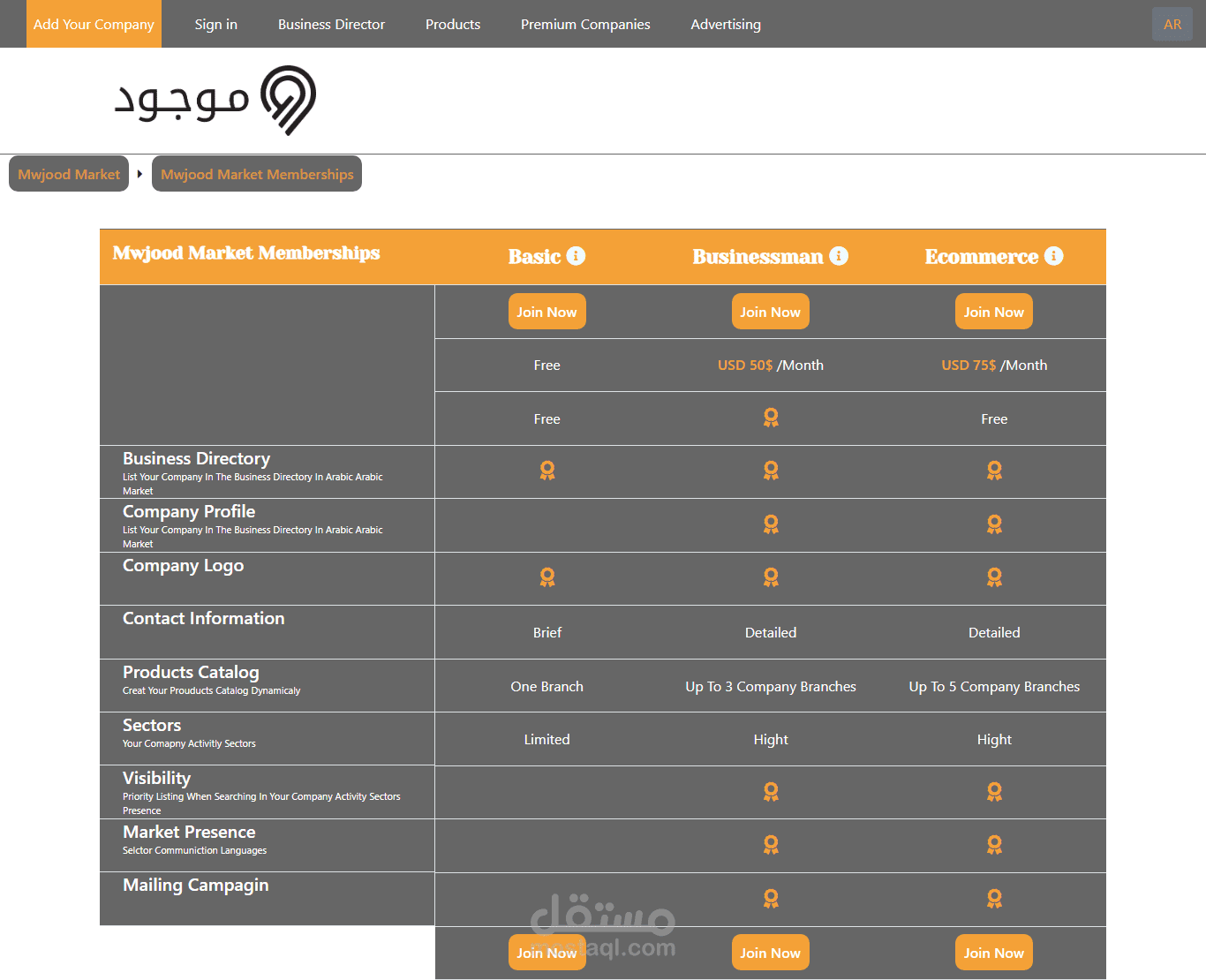
Task: Open Premium Companies page
Action: click(585, 24)
